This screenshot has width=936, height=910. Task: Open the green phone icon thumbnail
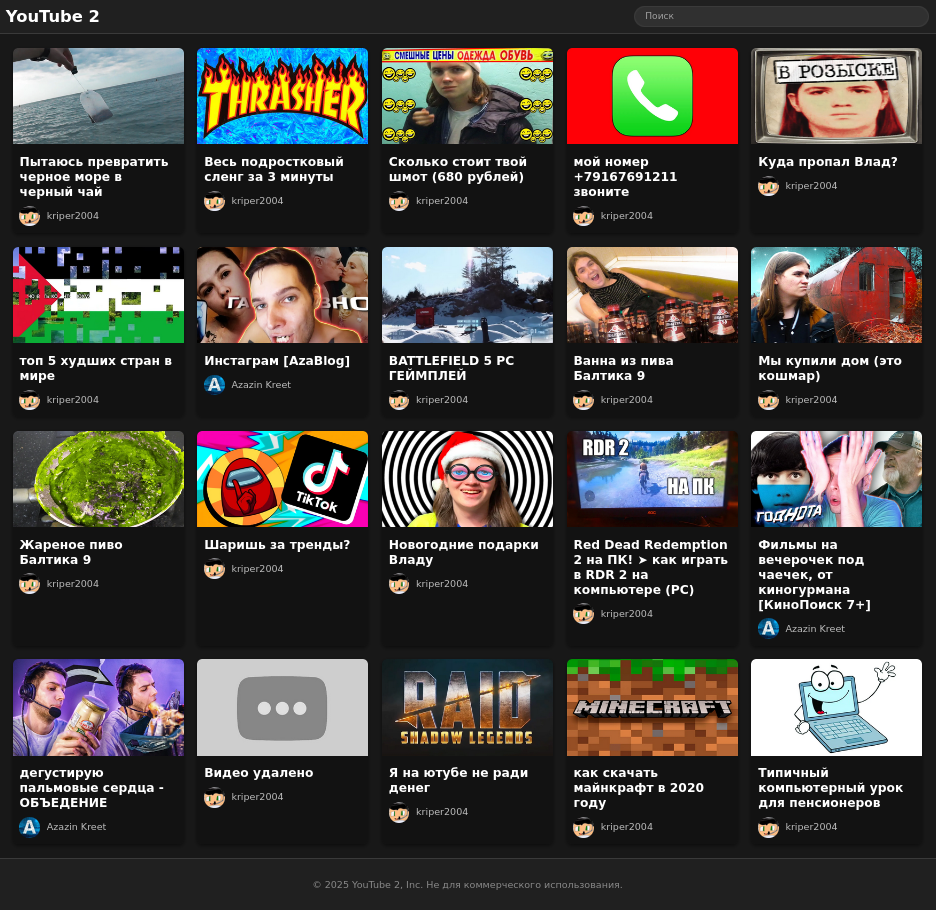pos(652,96)
